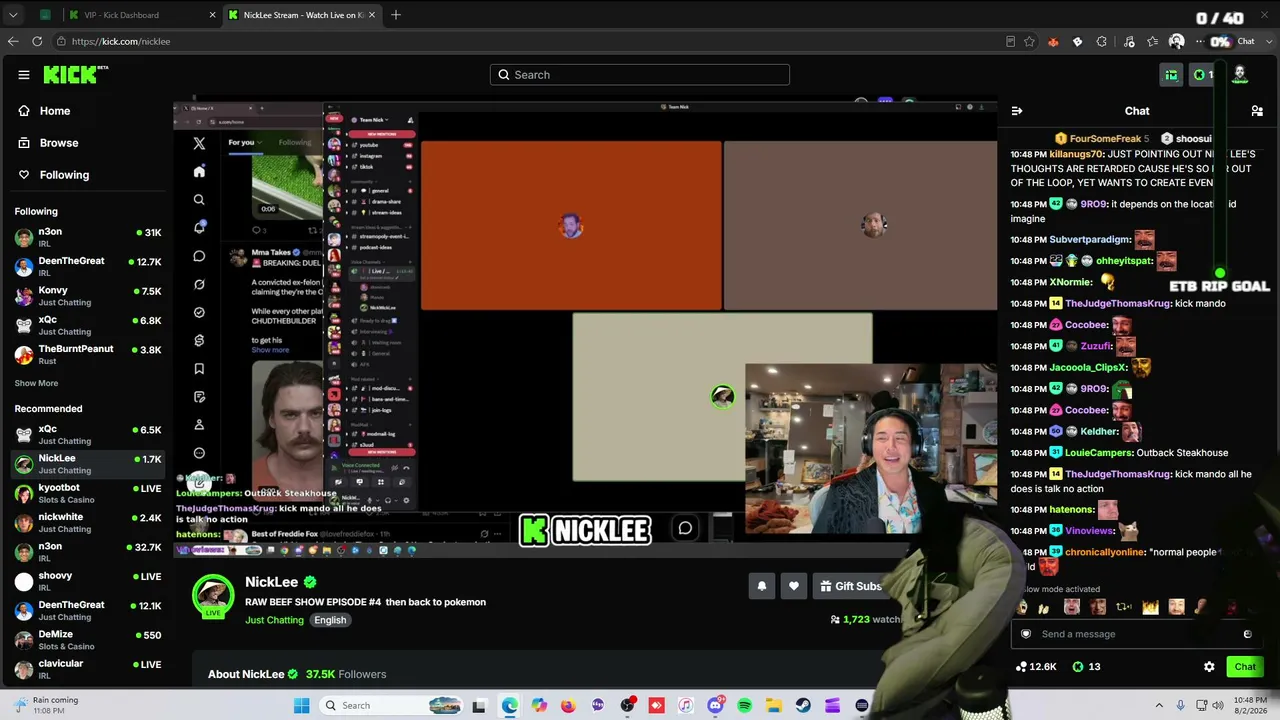
Task: Open Windows Start menu
Action: [302, 706]
